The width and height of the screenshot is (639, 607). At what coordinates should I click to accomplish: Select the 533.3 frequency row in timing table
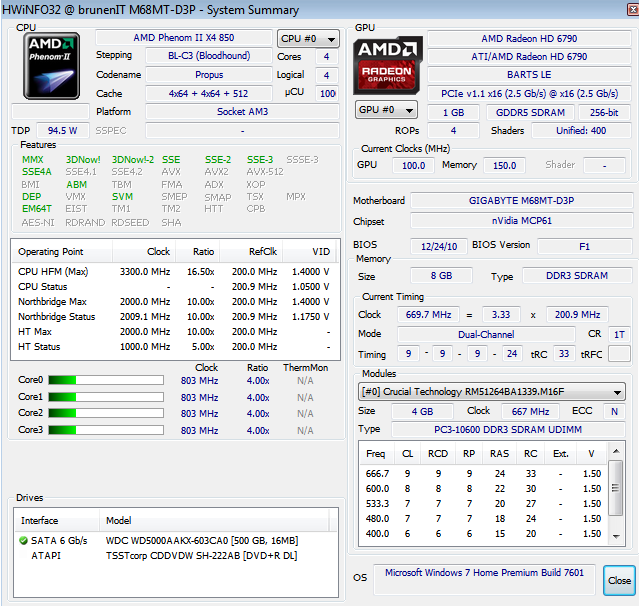[484, 504]
